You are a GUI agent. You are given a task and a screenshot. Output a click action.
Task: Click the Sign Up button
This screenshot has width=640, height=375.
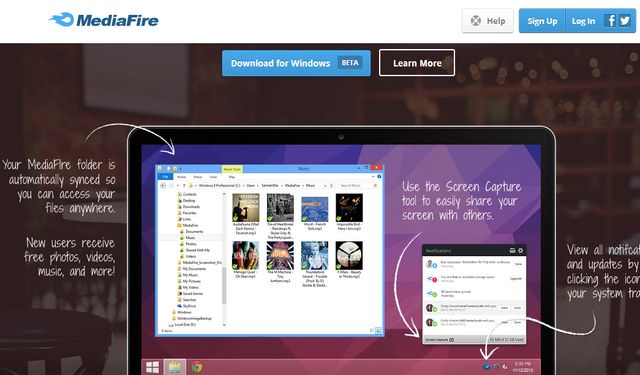point(542,21)
